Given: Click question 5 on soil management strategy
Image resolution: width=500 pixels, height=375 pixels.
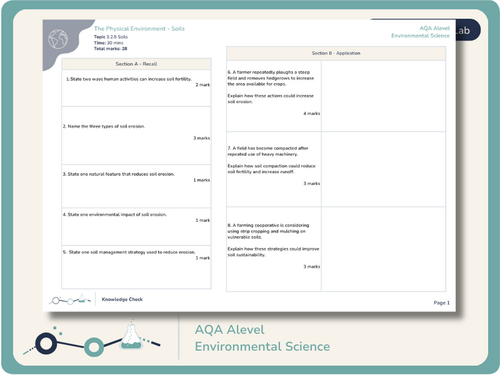Looking at the screenshot, I should (x=129, y=252).
